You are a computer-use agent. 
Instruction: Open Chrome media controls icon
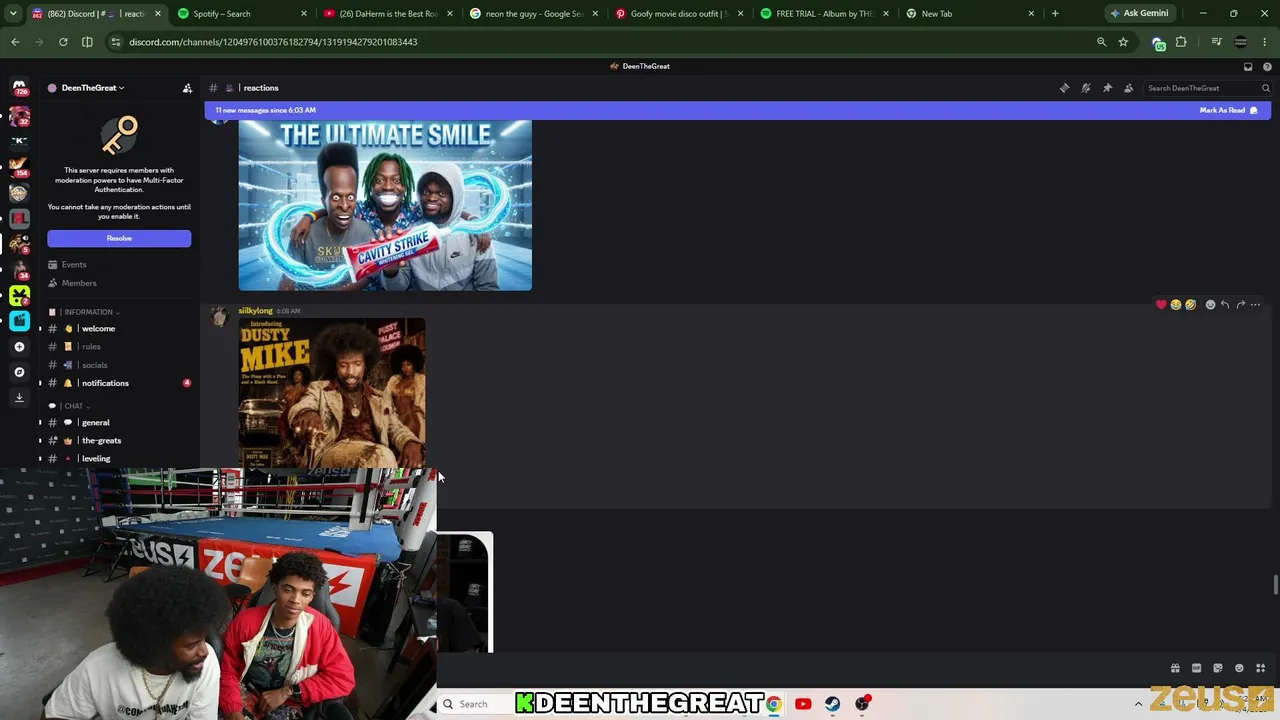tap(1216, 42)
